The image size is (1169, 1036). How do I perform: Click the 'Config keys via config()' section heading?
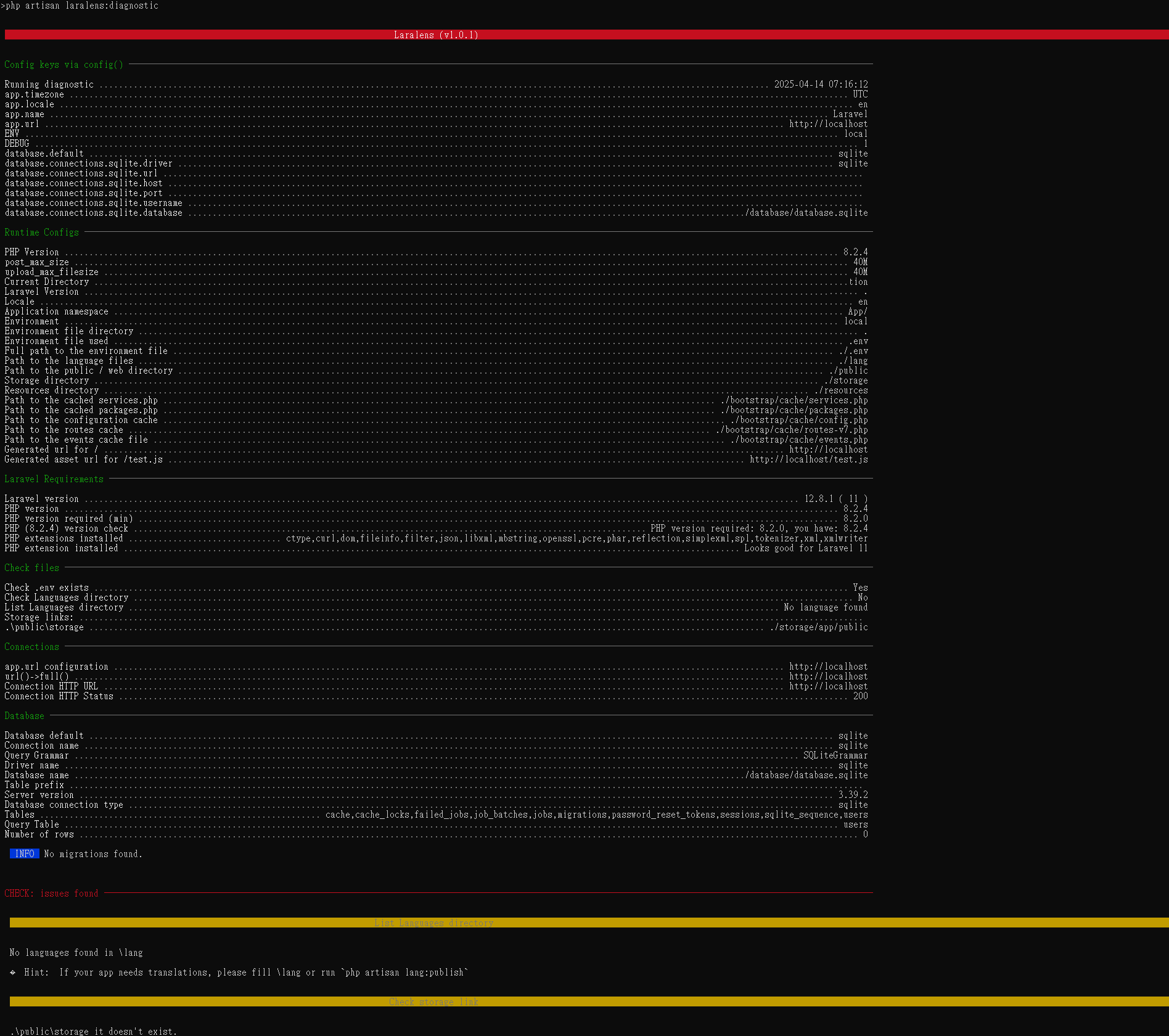point(64,65)
